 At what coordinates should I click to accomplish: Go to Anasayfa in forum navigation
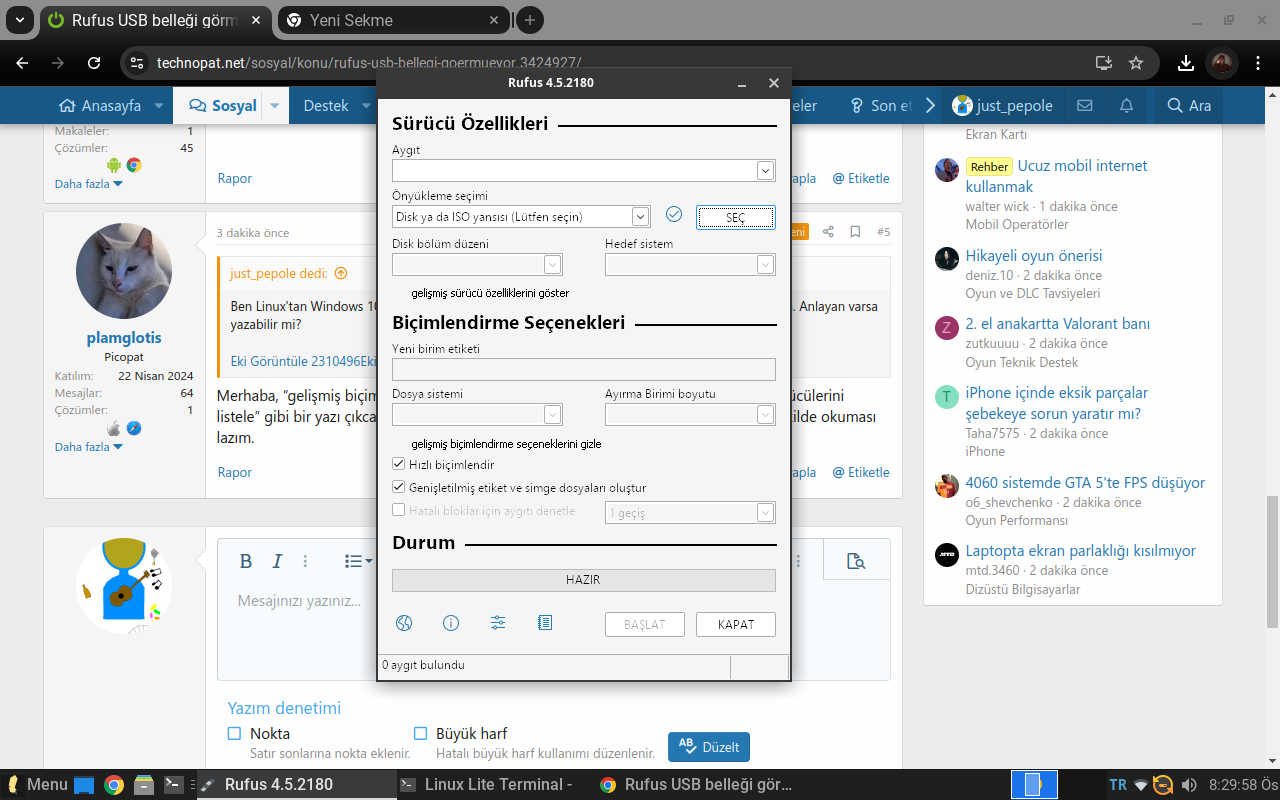tap(99, 105)
